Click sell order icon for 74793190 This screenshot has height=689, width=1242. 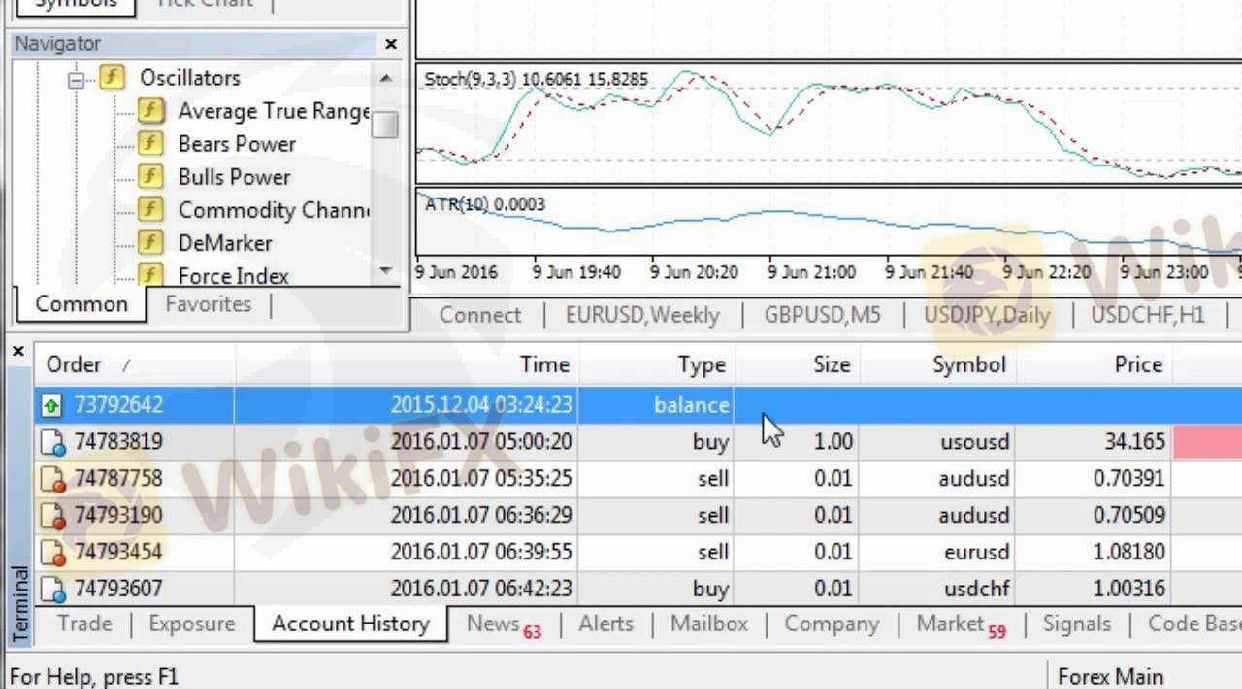click(52, 515)
